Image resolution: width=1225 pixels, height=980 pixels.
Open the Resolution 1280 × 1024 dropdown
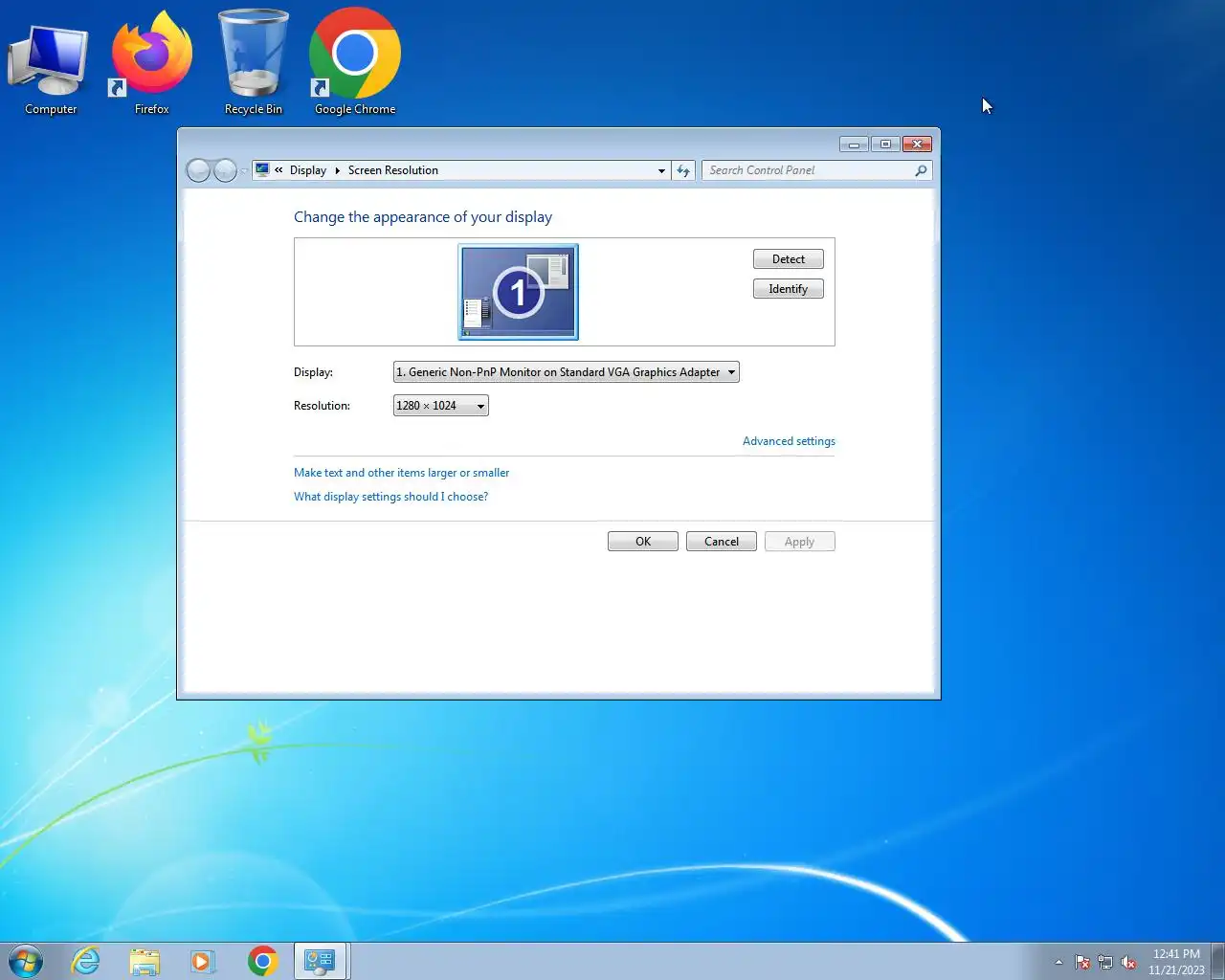pos(440,406)
